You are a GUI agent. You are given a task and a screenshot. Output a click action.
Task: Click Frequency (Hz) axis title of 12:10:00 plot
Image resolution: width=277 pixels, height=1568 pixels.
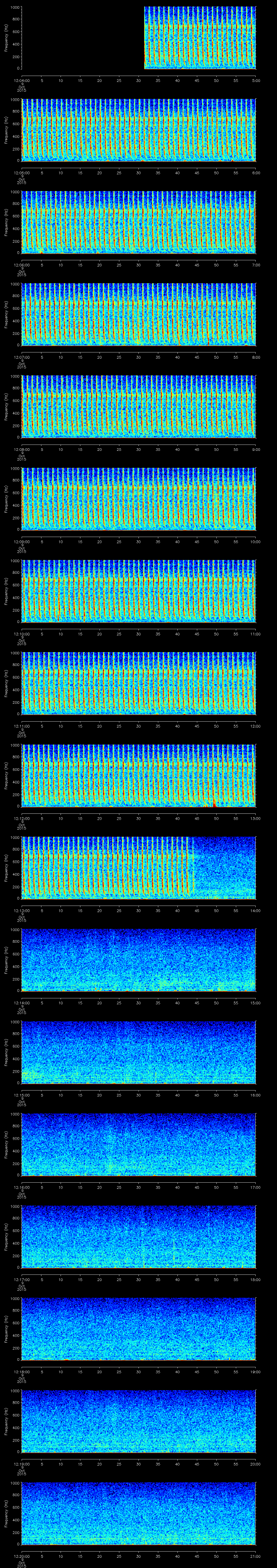[6, 592]
